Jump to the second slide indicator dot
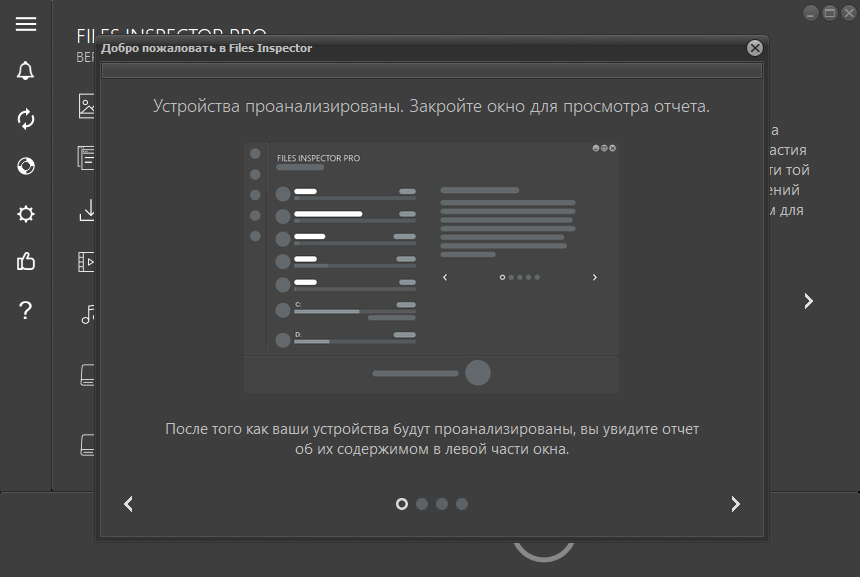The height and width of the screenshot is (577, 860). [422, 504]
